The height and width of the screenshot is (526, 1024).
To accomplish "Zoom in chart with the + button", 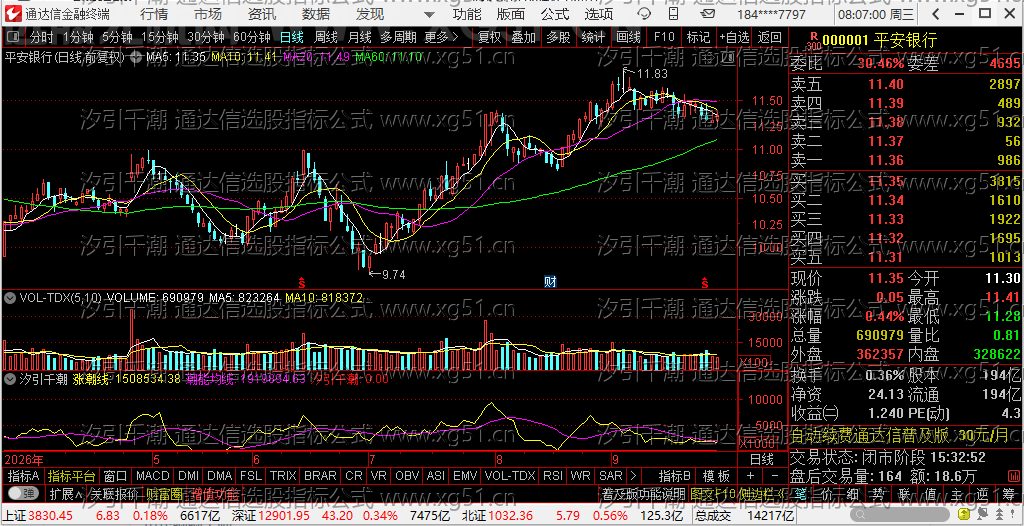I will [x=750, y=476].
